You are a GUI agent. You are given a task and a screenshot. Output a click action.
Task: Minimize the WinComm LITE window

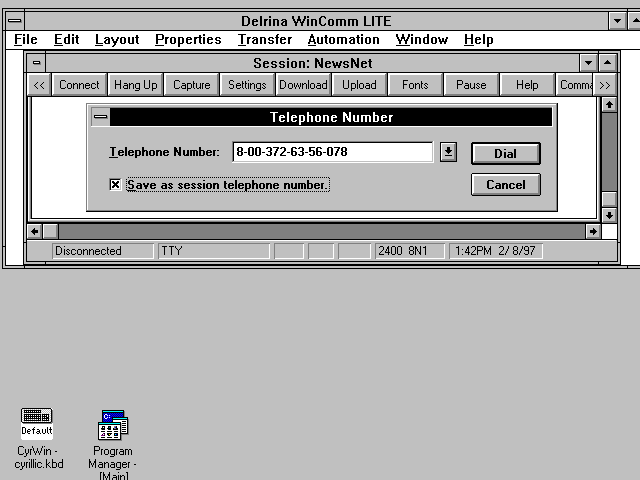point(617,21)
